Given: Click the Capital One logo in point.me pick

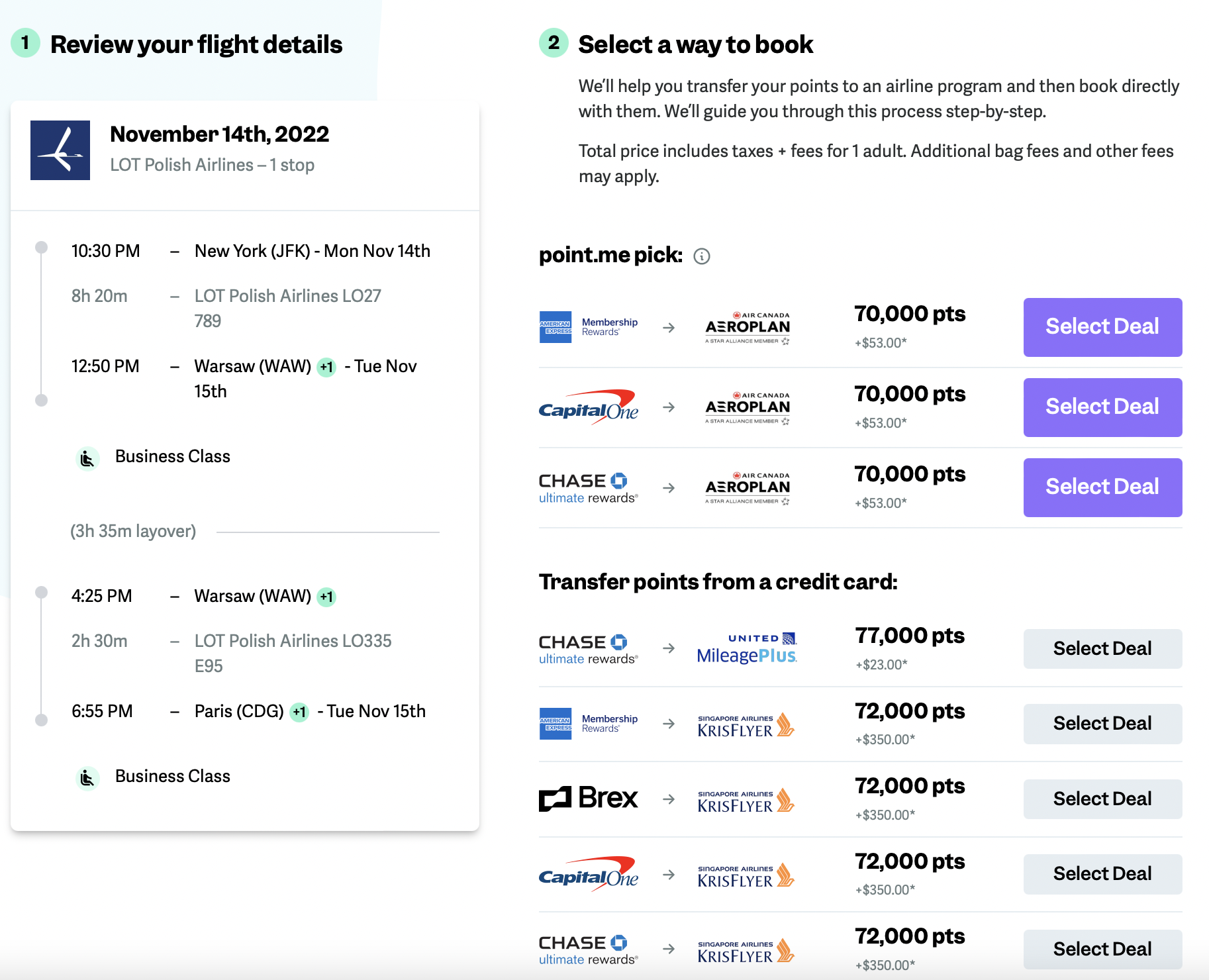Looking at the screenshot, I should [x=589, y=407].
